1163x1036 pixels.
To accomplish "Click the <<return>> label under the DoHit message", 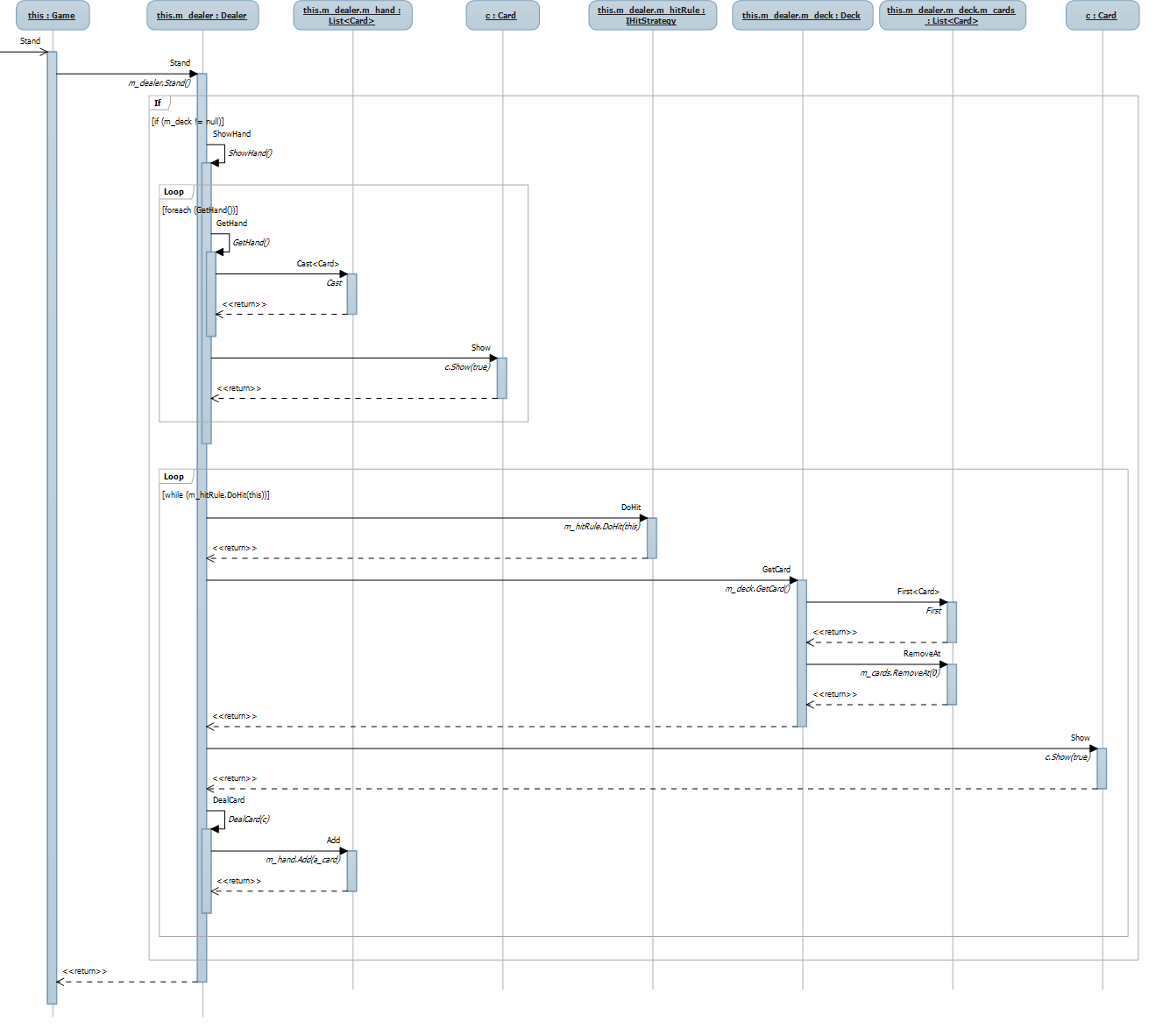I will (235, 548).
